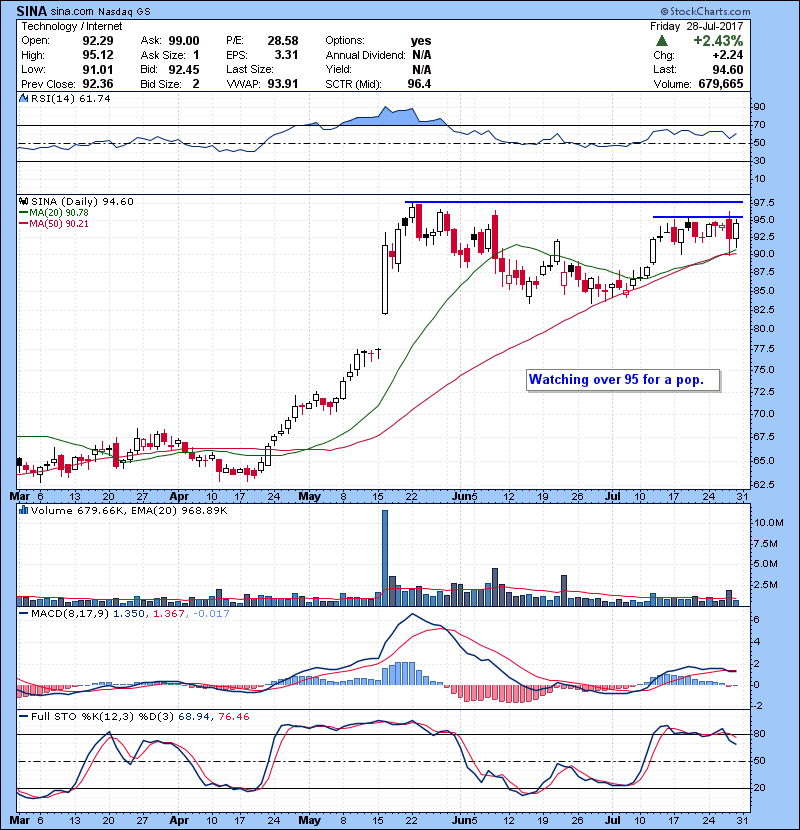The height and width of the screenshot is (830, 800).
Task: Click the Open value 92.29
Action: click(x=97, y=41)
